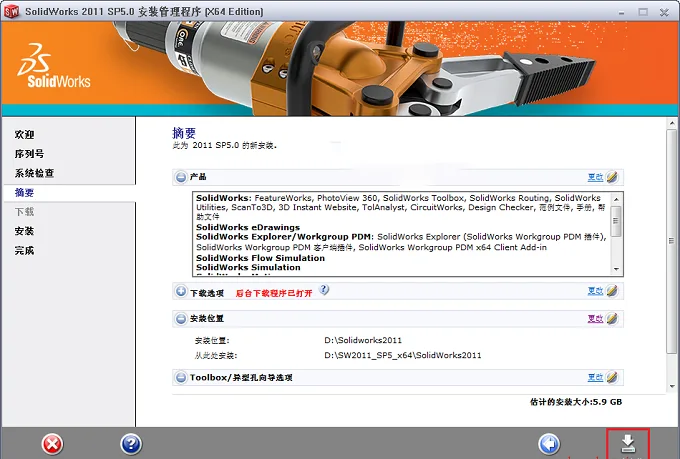Select the 摘要 step in the sidebar
This screenshot has height=459, width=680.
point(24,193)
